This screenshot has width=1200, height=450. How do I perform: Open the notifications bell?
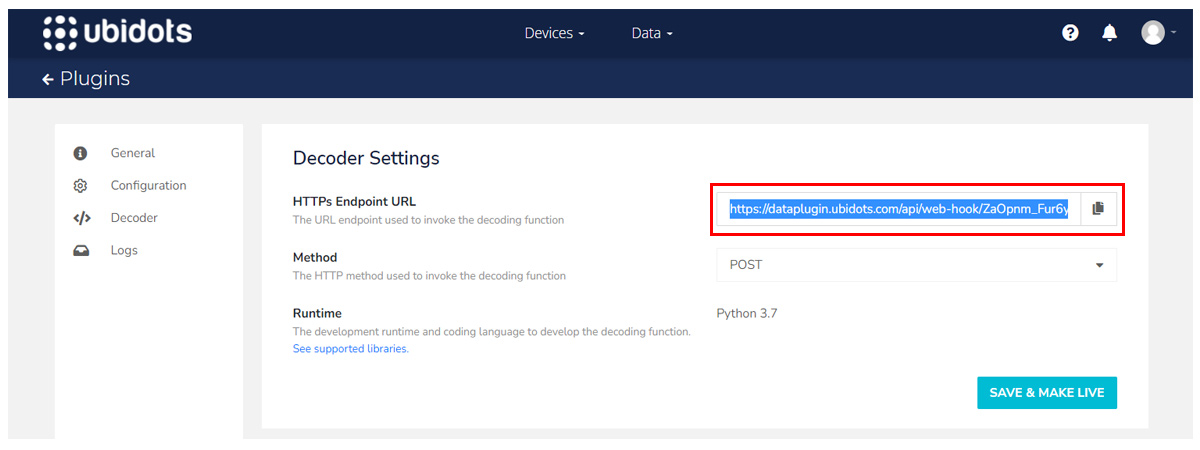[1109, 33]
